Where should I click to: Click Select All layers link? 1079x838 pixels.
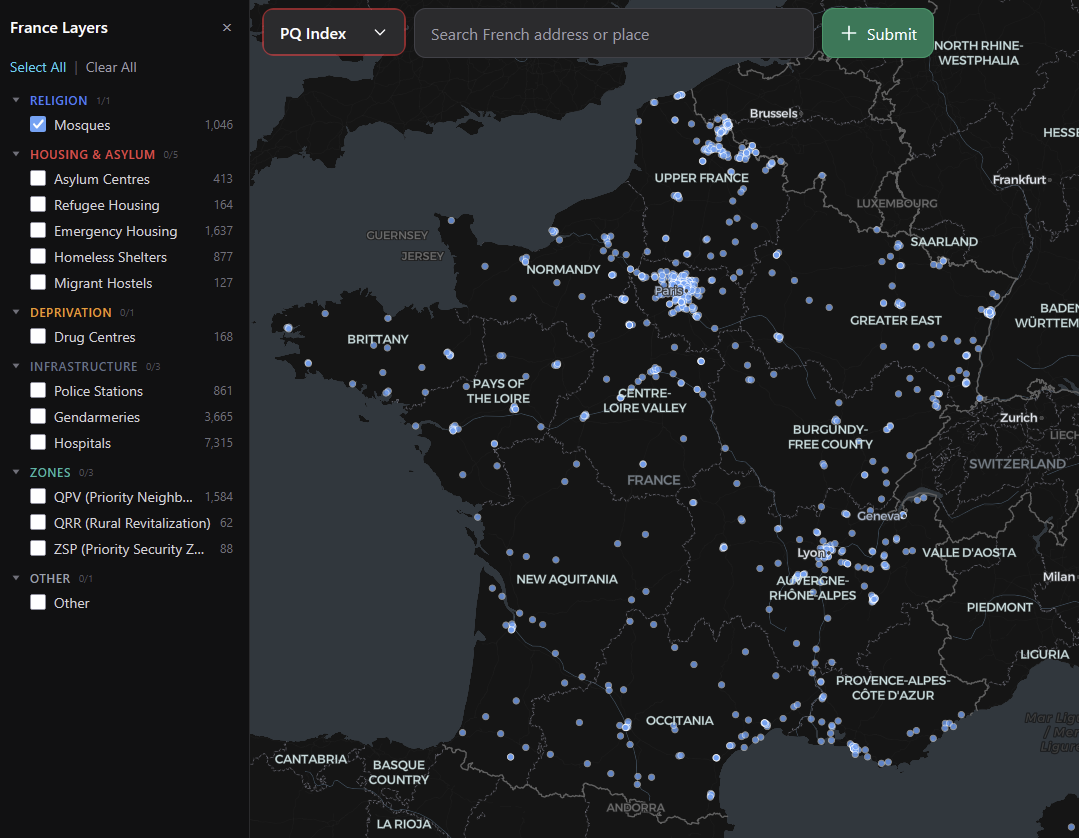pyautogui.click(x=38, y=67)
